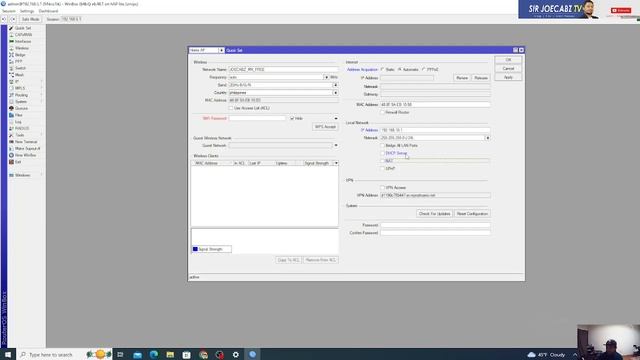Open the Wireless sidebar entry

[x=22, y=48]
